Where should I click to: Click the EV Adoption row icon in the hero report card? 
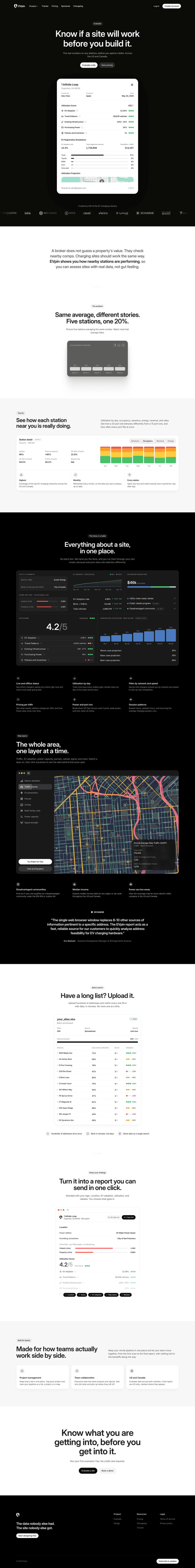62,111
